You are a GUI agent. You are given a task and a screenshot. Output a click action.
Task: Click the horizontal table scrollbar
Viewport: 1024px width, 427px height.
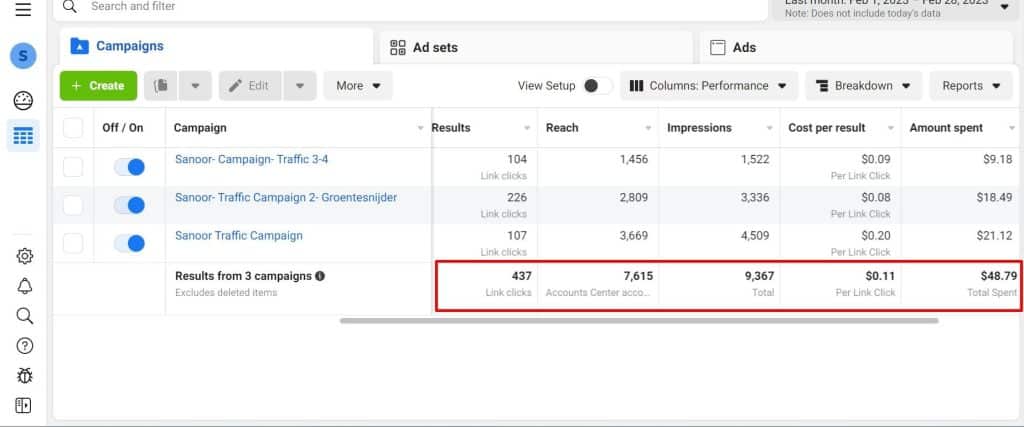(x=639, y=321)
